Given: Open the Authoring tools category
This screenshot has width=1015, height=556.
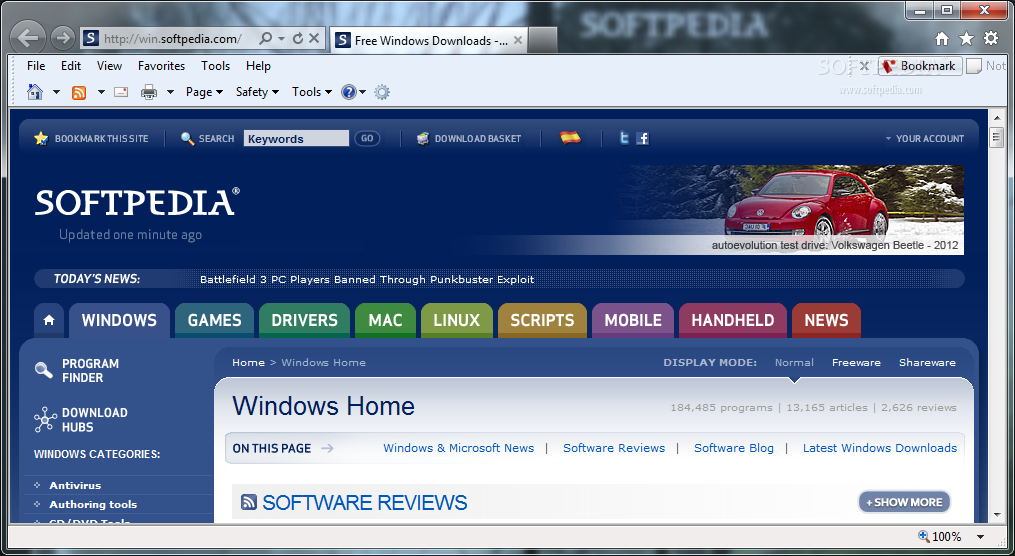Looking at the screenshot, I should [x=93, y=504].
